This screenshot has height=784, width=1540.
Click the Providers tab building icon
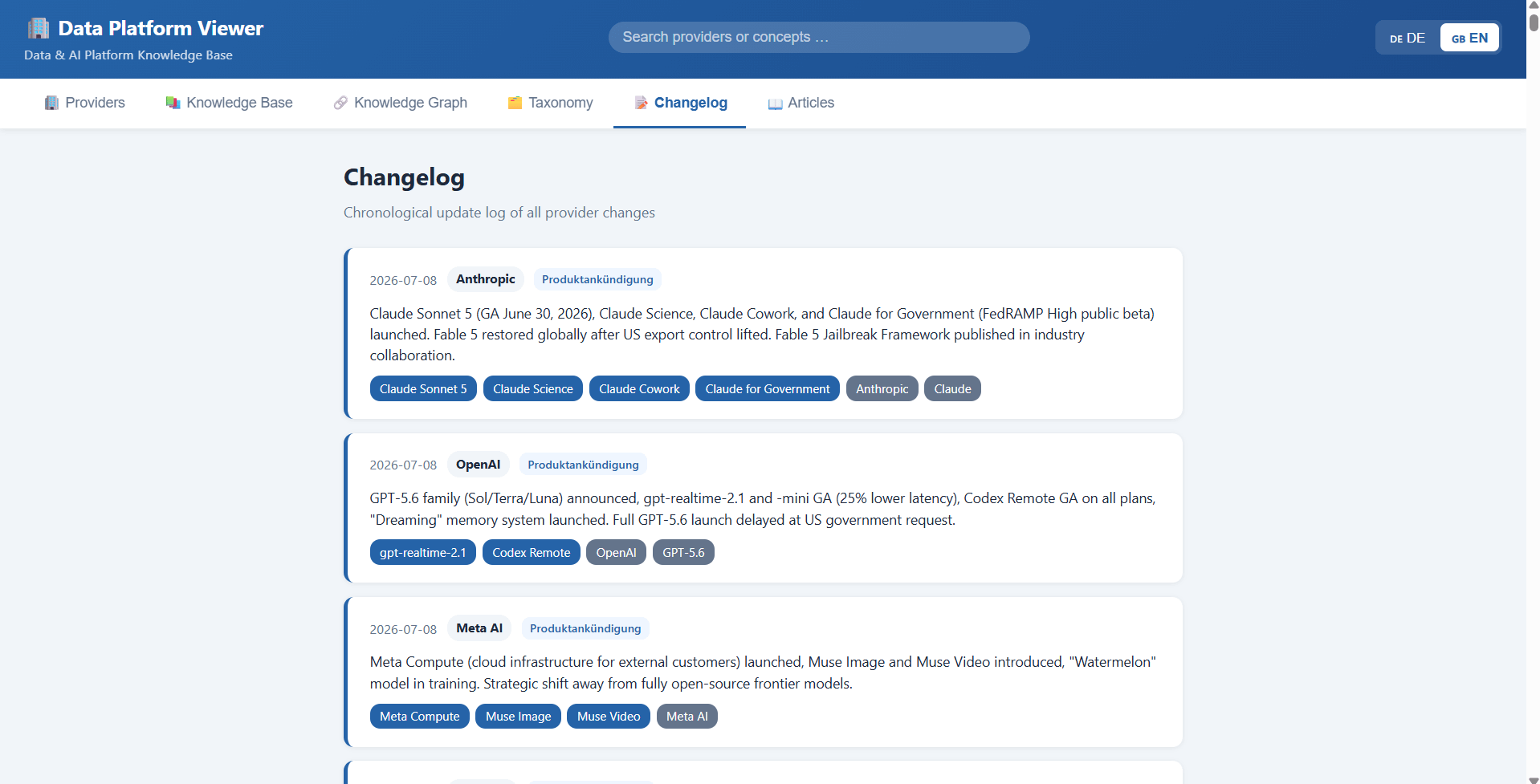pos(51,103)
